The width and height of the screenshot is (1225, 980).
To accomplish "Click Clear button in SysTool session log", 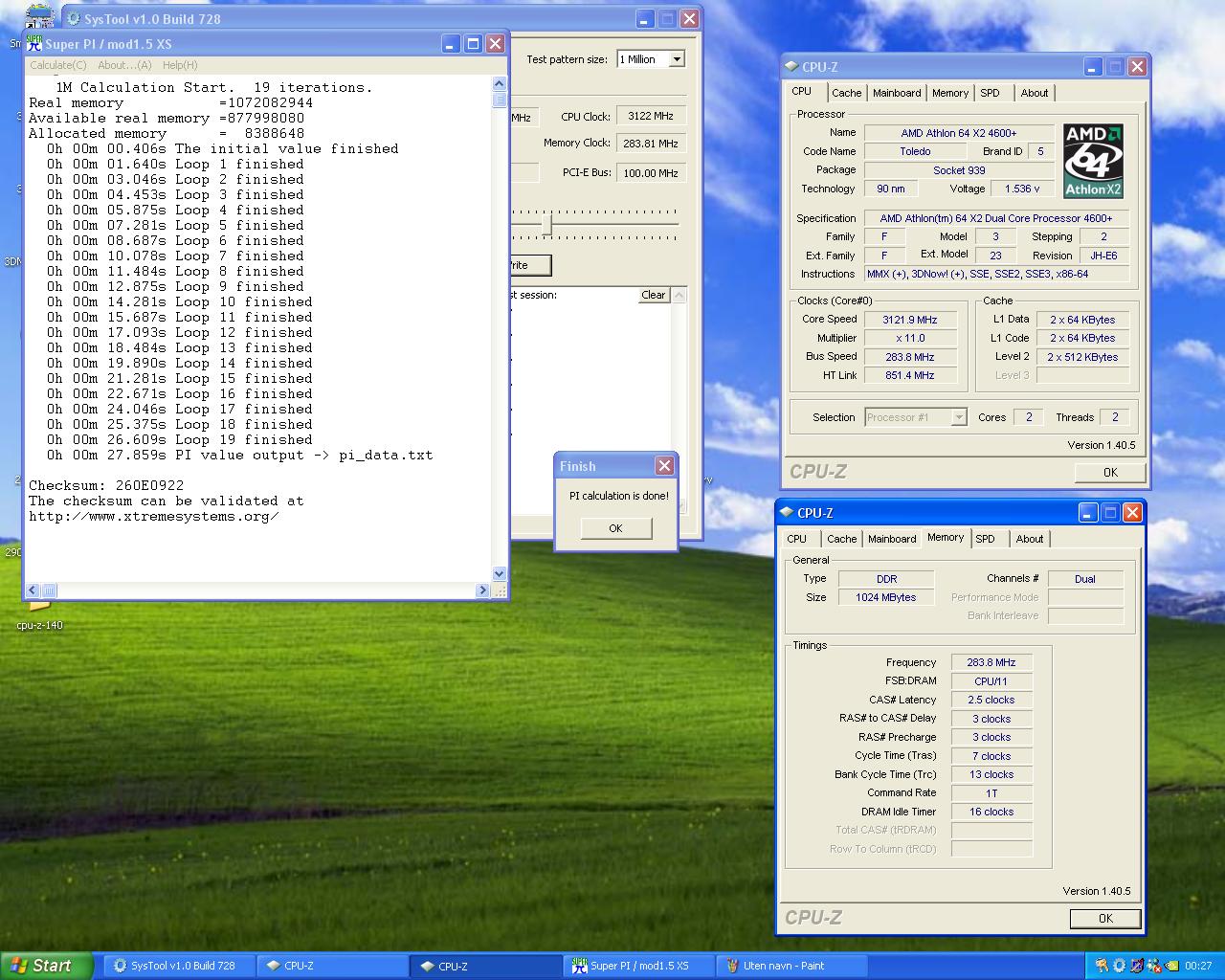I will coord(654,295).
